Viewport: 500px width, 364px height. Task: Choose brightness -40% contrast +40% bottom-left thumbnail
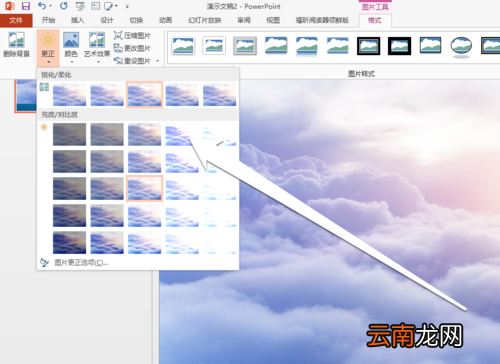(69, 243)
